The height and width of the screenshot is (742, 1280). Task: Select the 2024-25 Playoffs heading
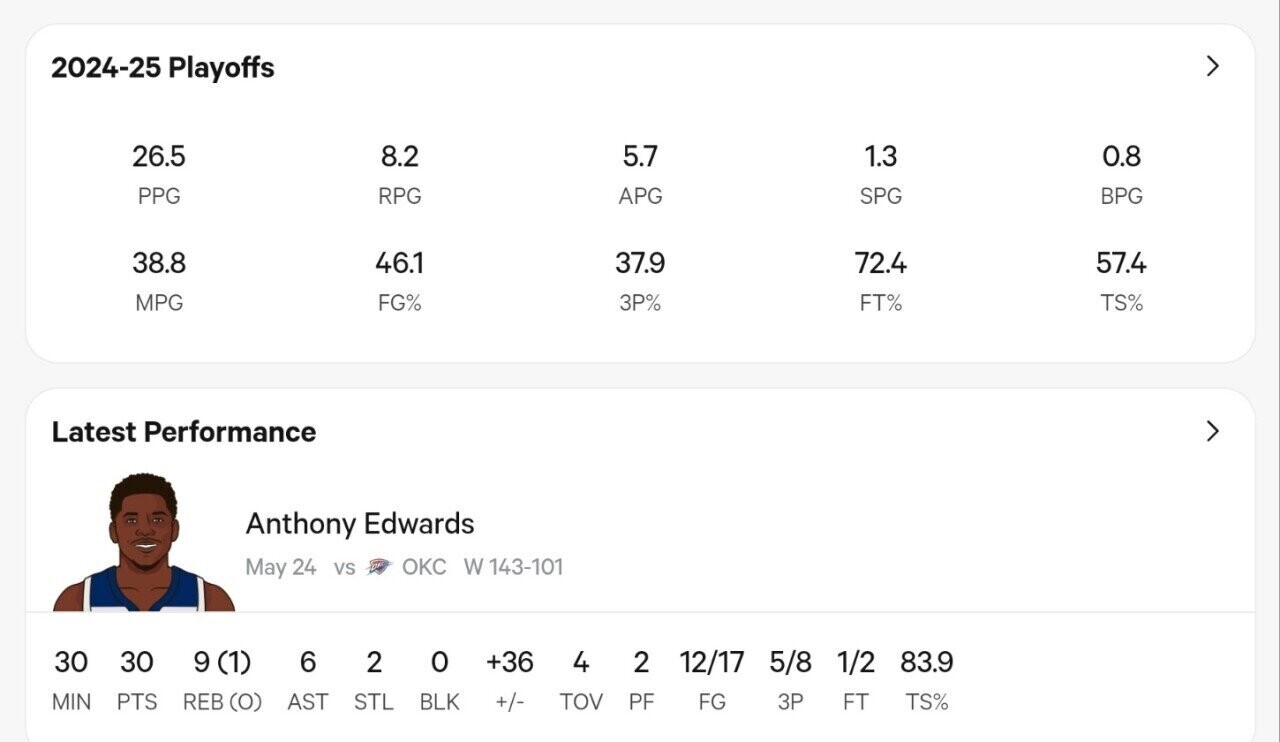pyautogui.click(x=163, y=68)
